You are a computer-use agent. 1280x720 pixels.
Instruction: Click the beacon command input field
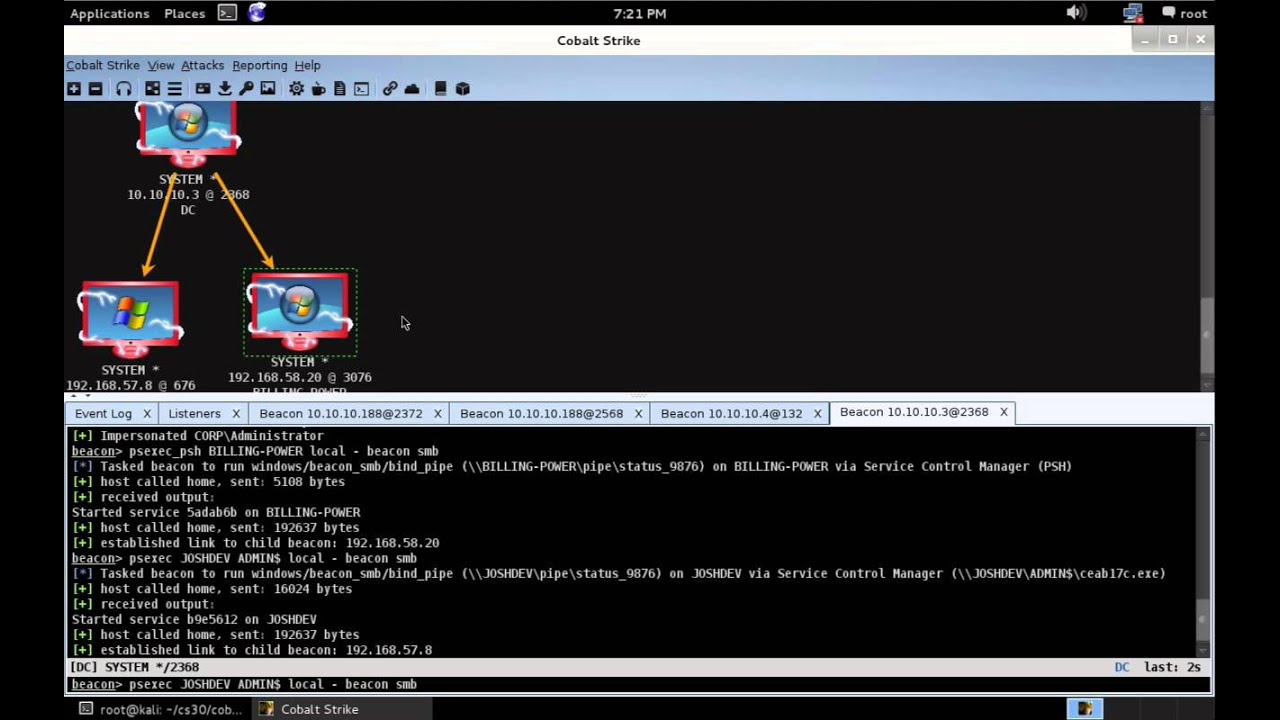coord(640,685)
